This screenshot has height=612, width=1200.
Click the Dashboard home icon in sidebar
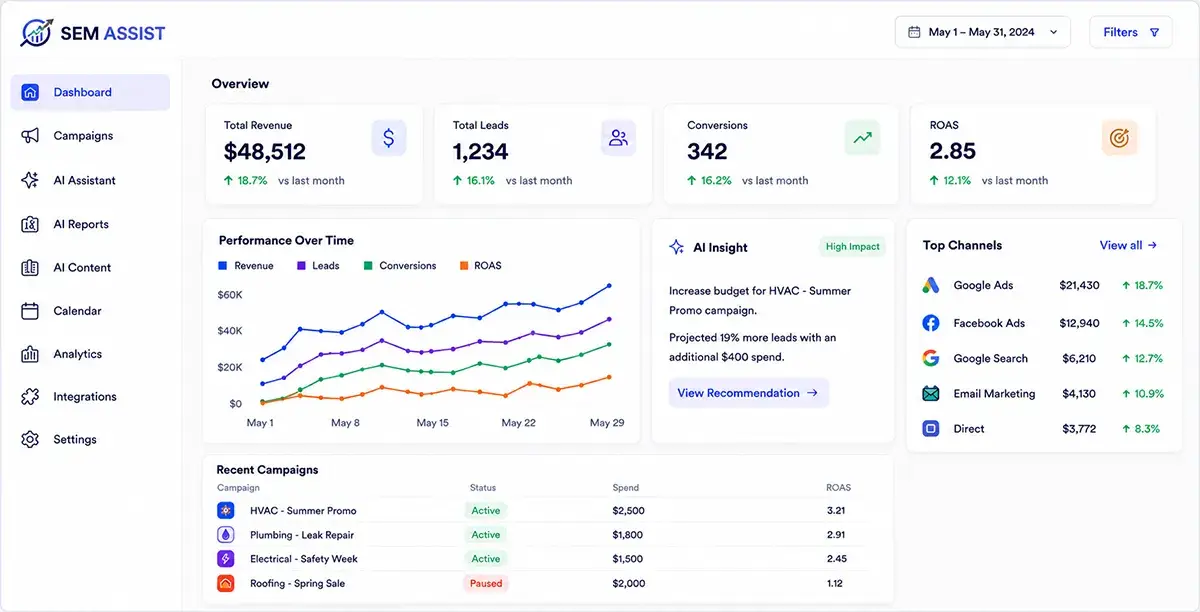[x=30, y=92]
